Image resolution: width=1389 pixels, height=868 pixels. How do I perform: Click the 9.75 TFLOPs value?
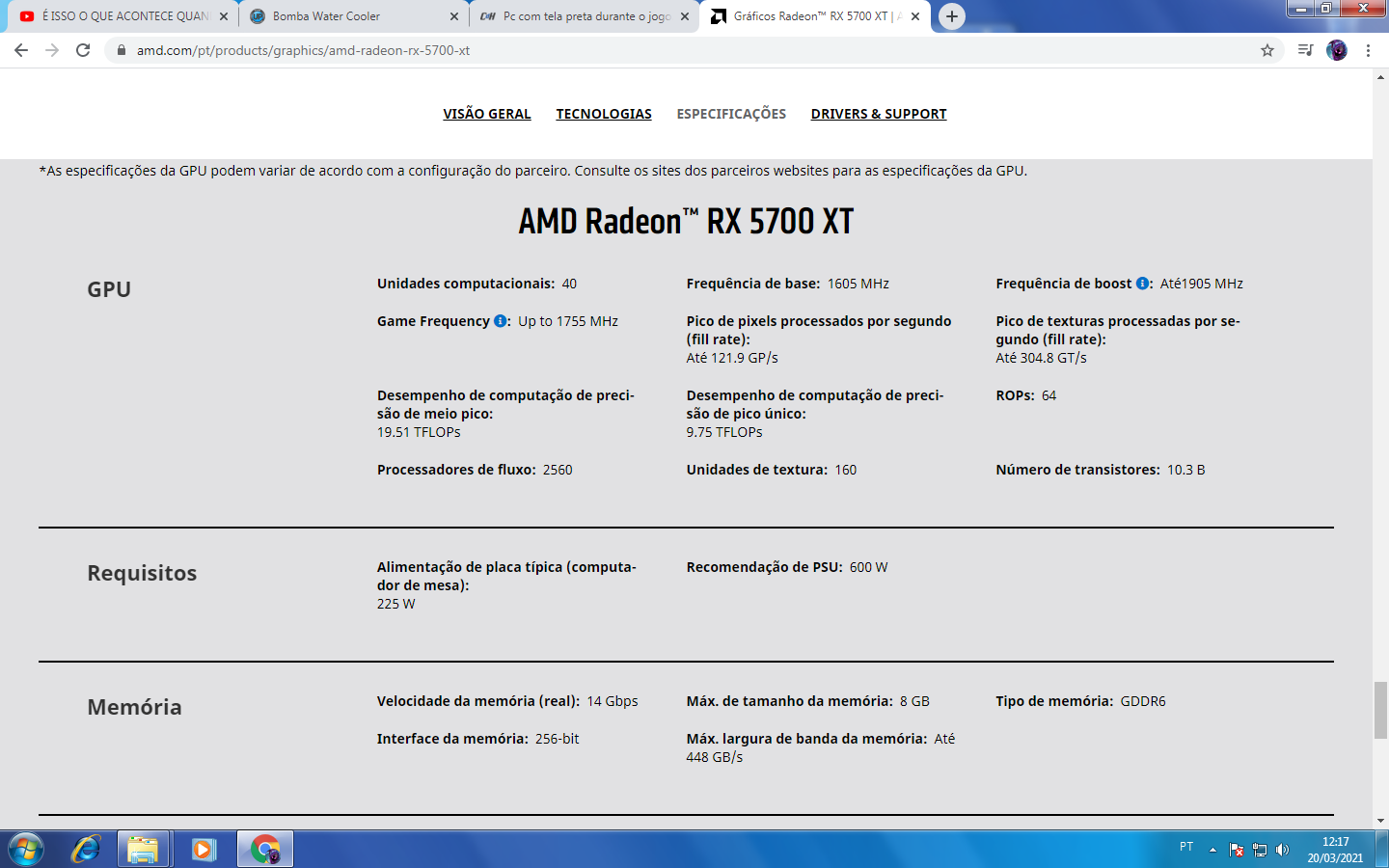click(724, 432)
